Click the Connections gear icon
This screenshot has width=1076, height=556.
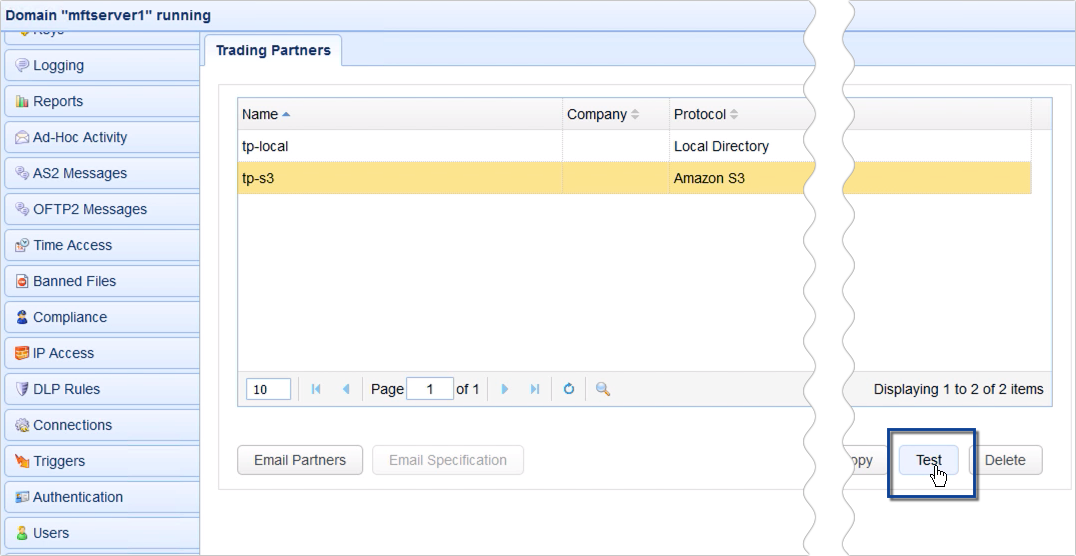tap(22, 425)
